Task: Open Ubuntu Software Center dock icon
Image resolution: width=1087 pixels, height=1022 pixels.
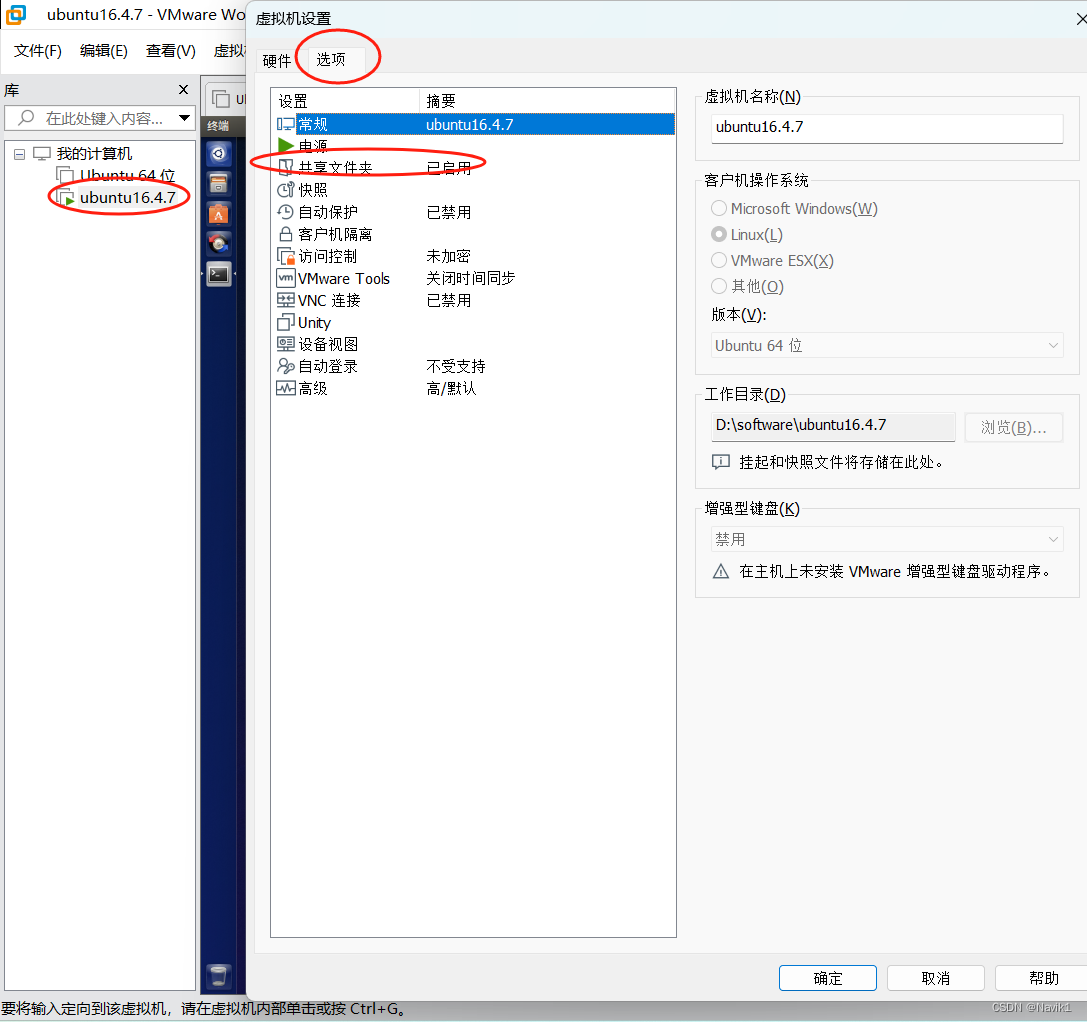Action: [219, 214]
